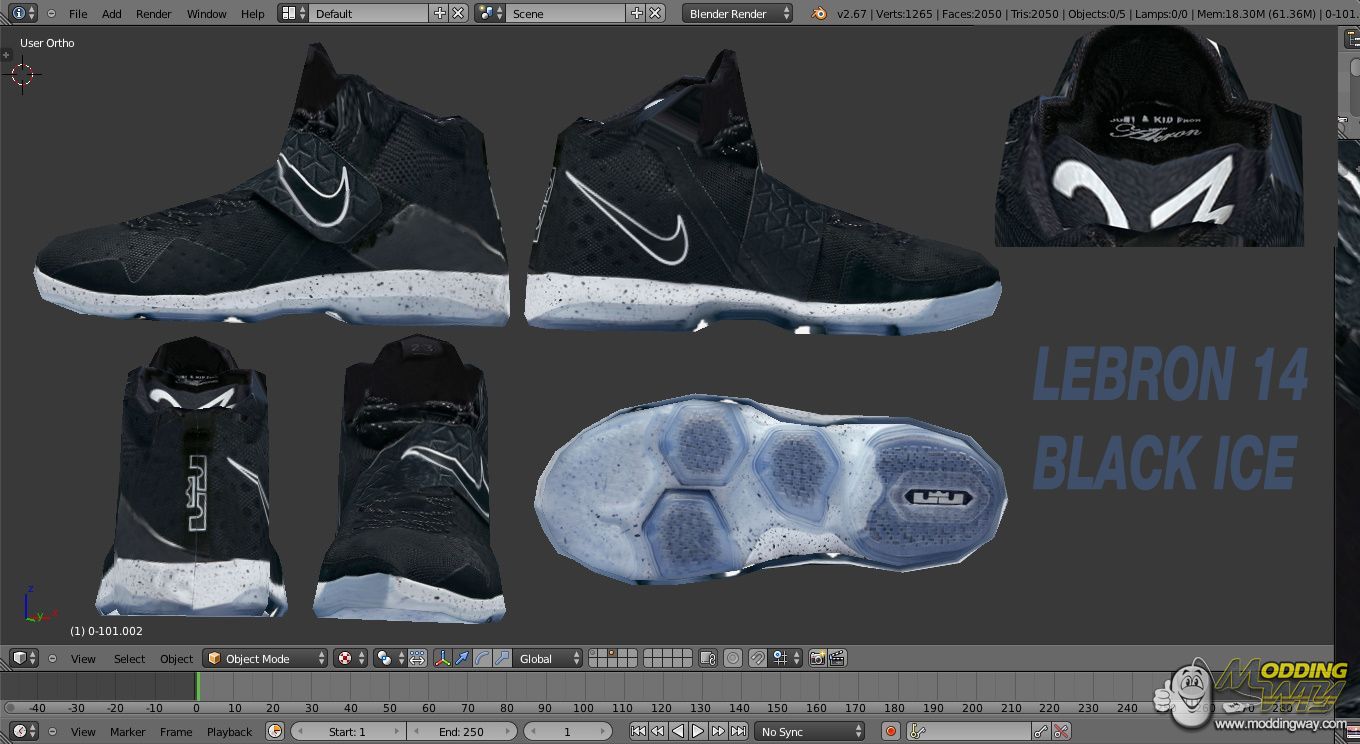Toggle automatic keyframe record button

890,732
